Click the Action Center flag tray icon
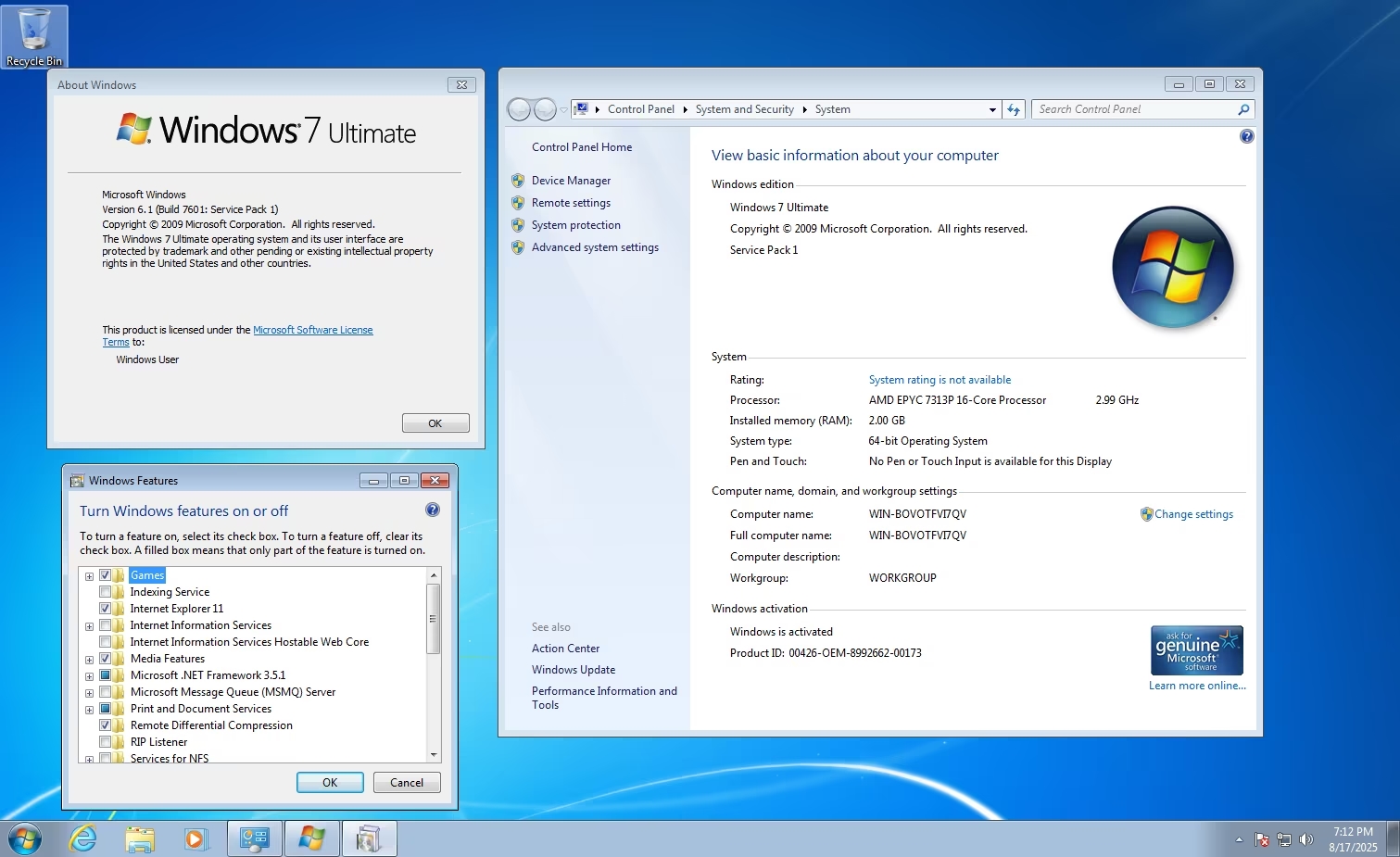This screenshot has height=857, width=1400. (x=1262, y=839)
